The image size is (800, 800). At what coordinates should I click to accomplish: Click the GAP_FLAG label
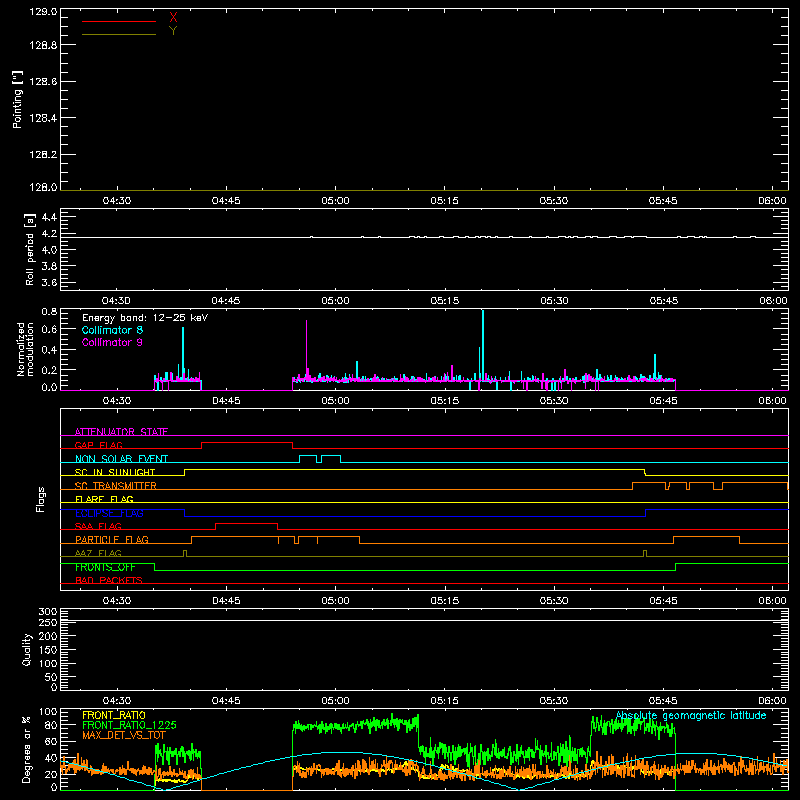point(98,445)
